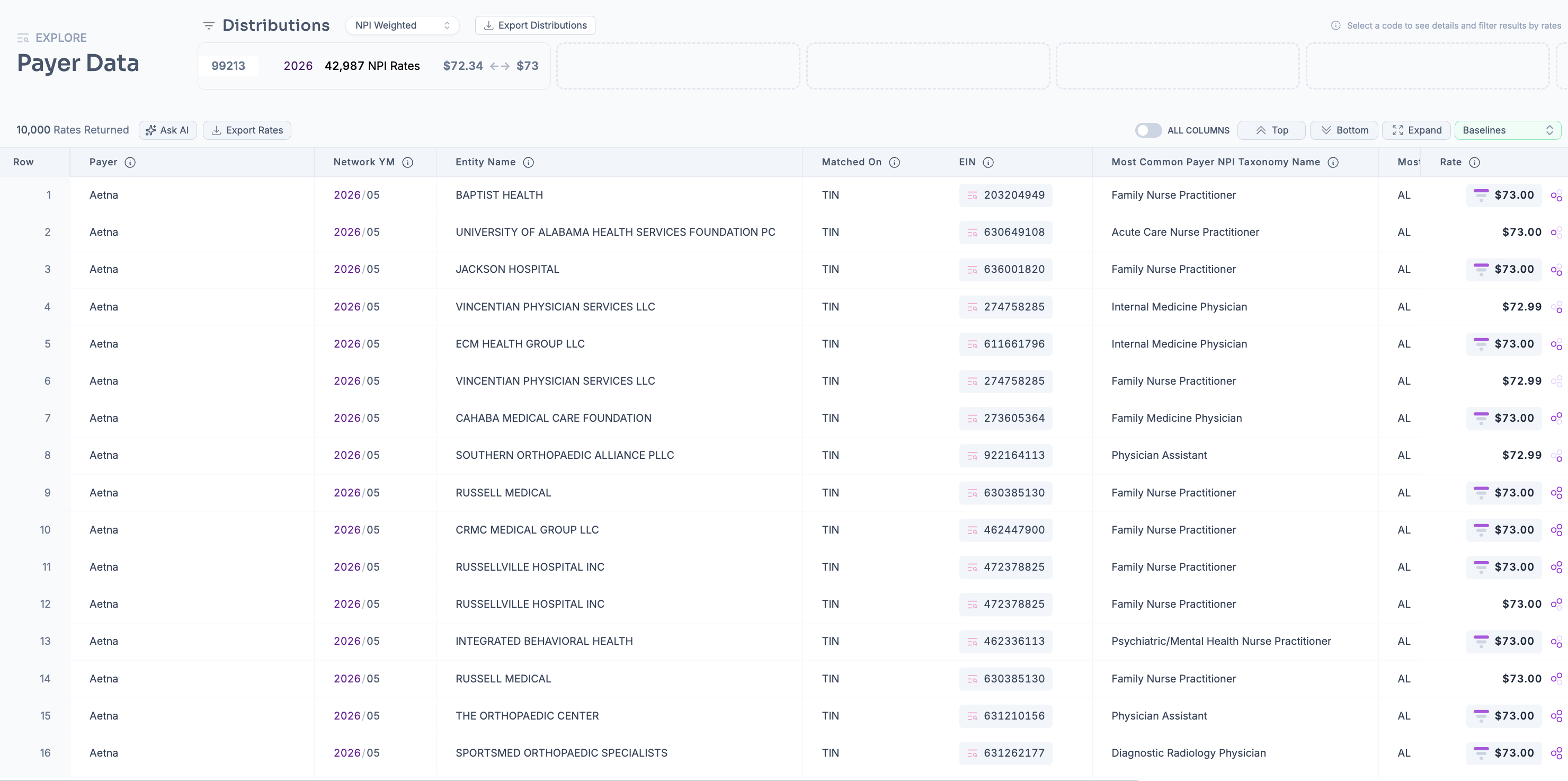Click Family Medicine Physician taxonomy
The height and width of the screenshot is (781, 1568).
click(x=1177, y=418)
